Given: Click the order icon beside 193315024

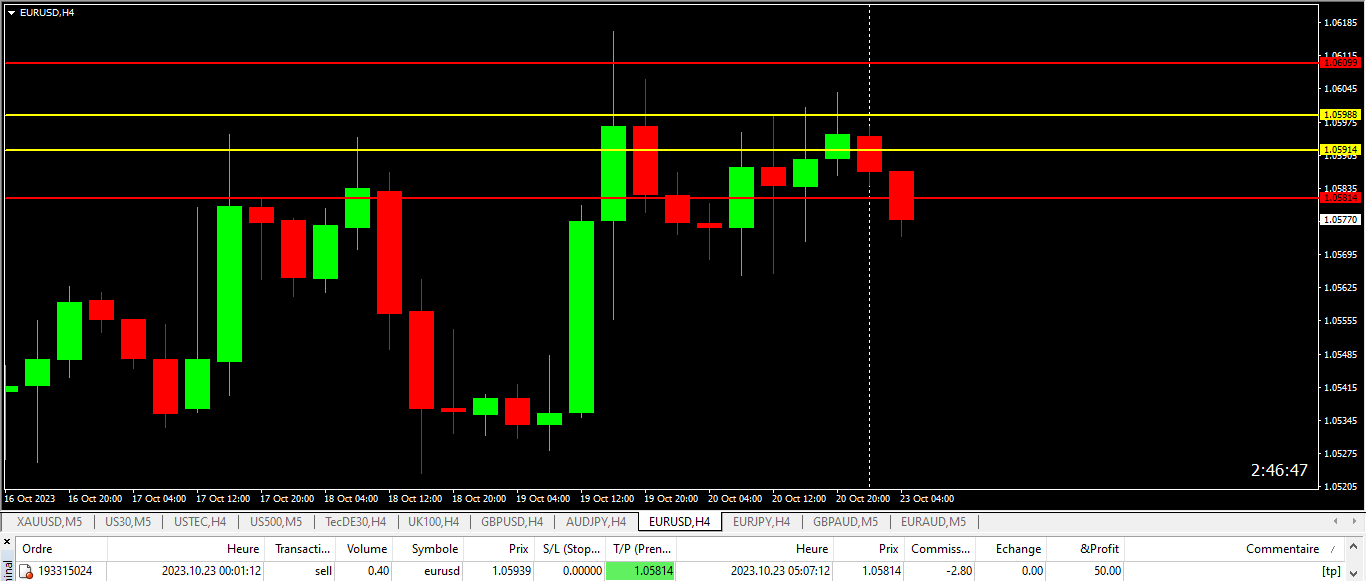Looking at the screenshot, I should click(x=27, y=571).
